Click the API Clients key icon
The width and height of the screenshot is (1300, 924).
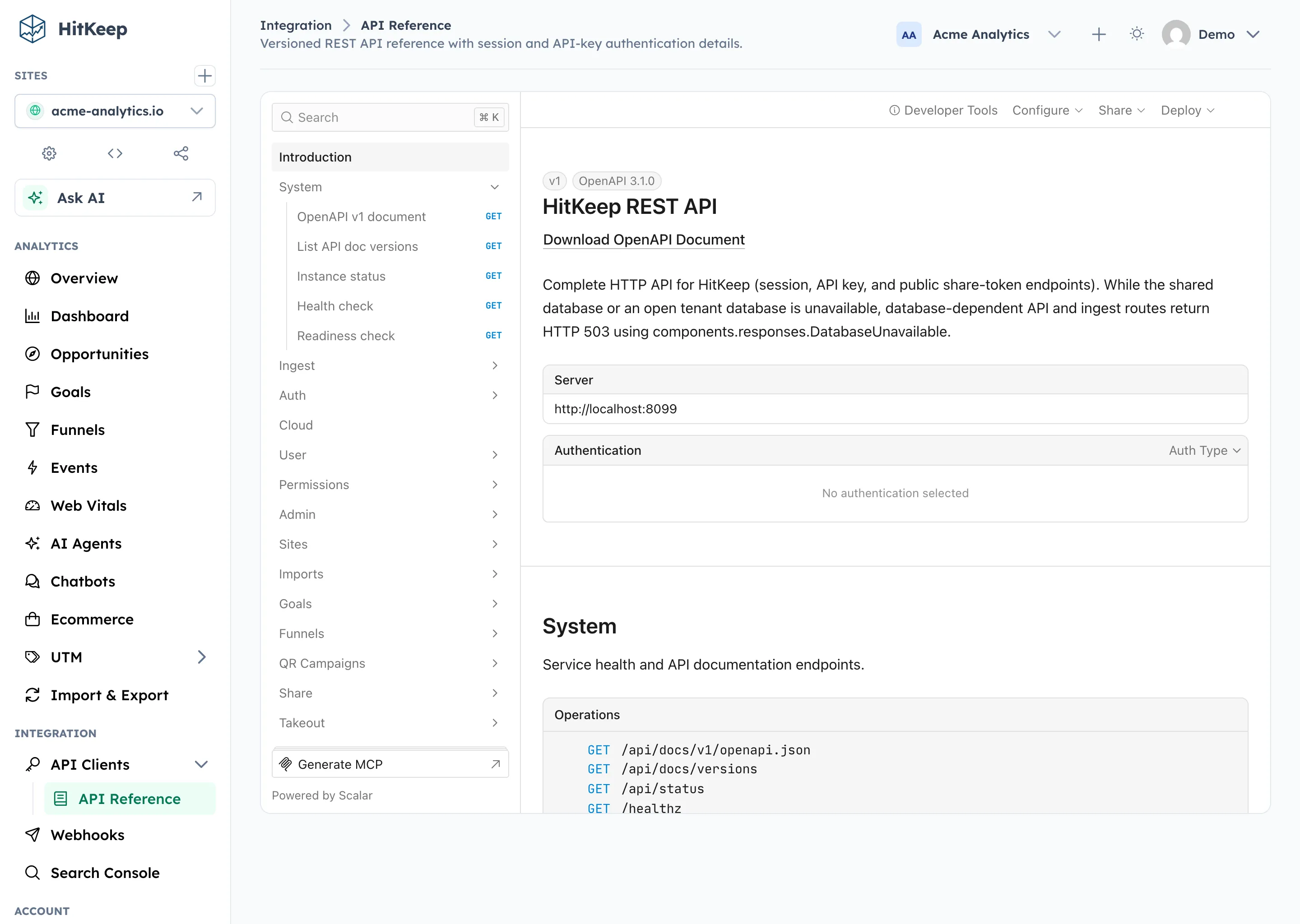coord(32,765)
